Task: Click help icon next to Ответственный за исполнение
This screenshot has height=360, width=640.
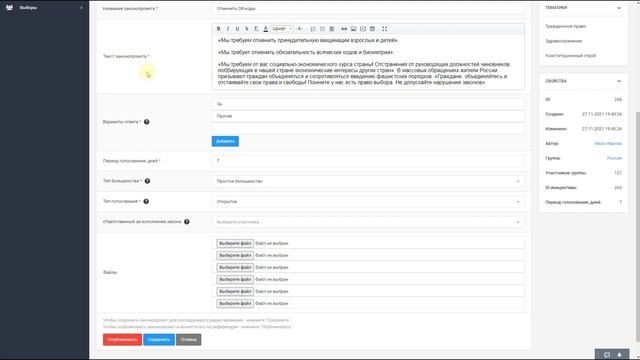Action: [187, 222]
